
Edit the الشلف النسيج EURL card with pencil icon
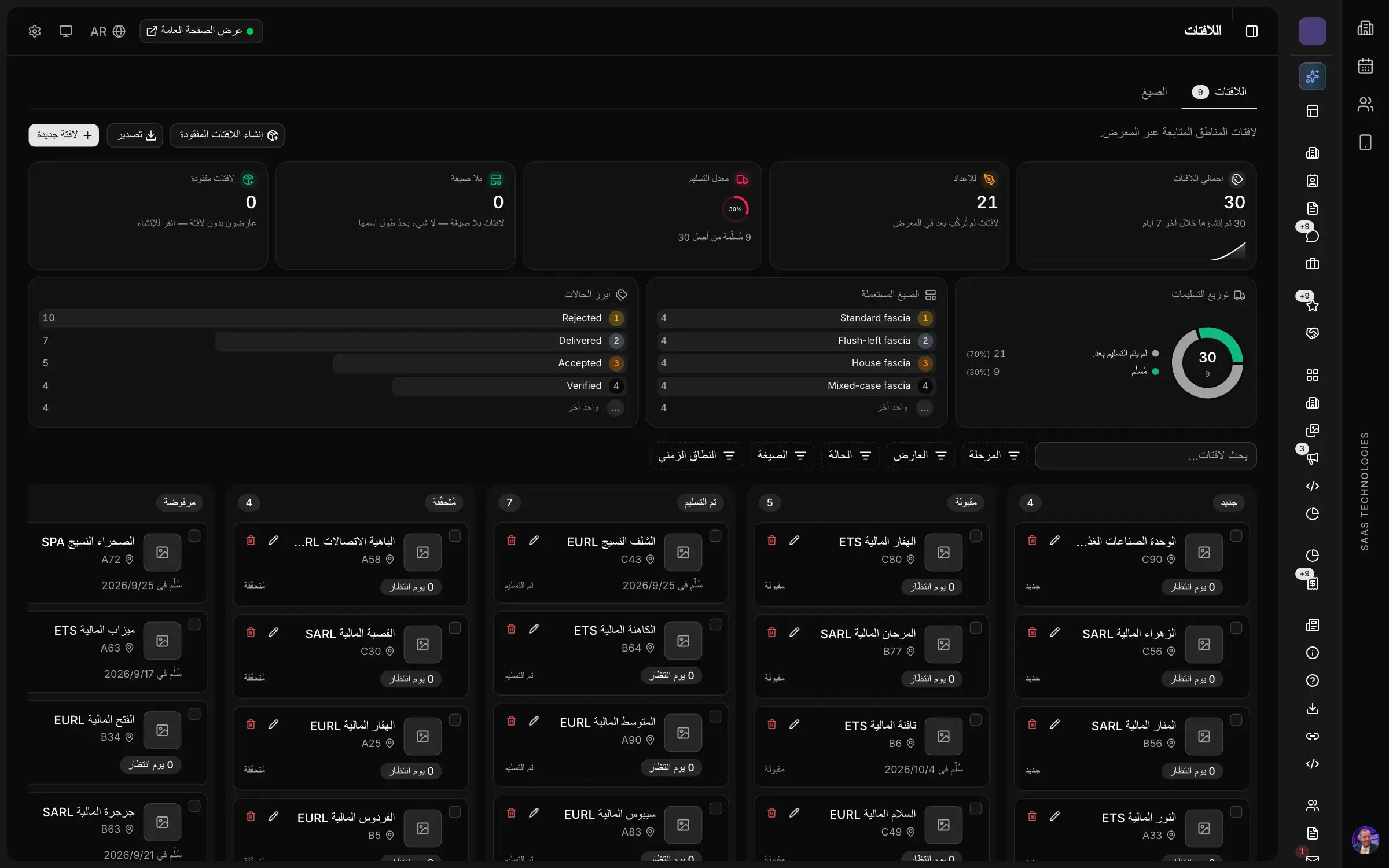click(x=534, y=540)
